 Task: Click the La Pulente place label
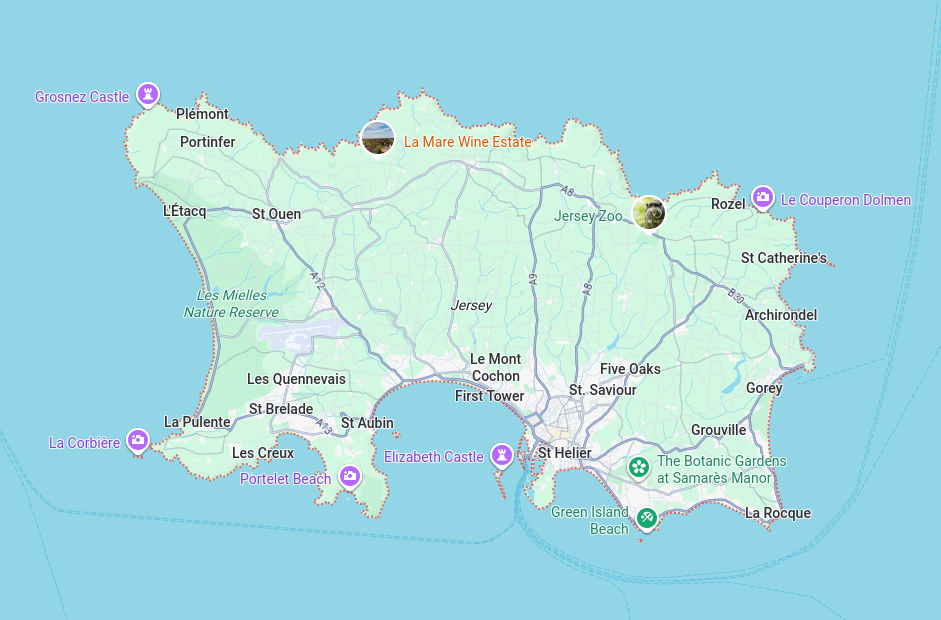click(197, 423)
